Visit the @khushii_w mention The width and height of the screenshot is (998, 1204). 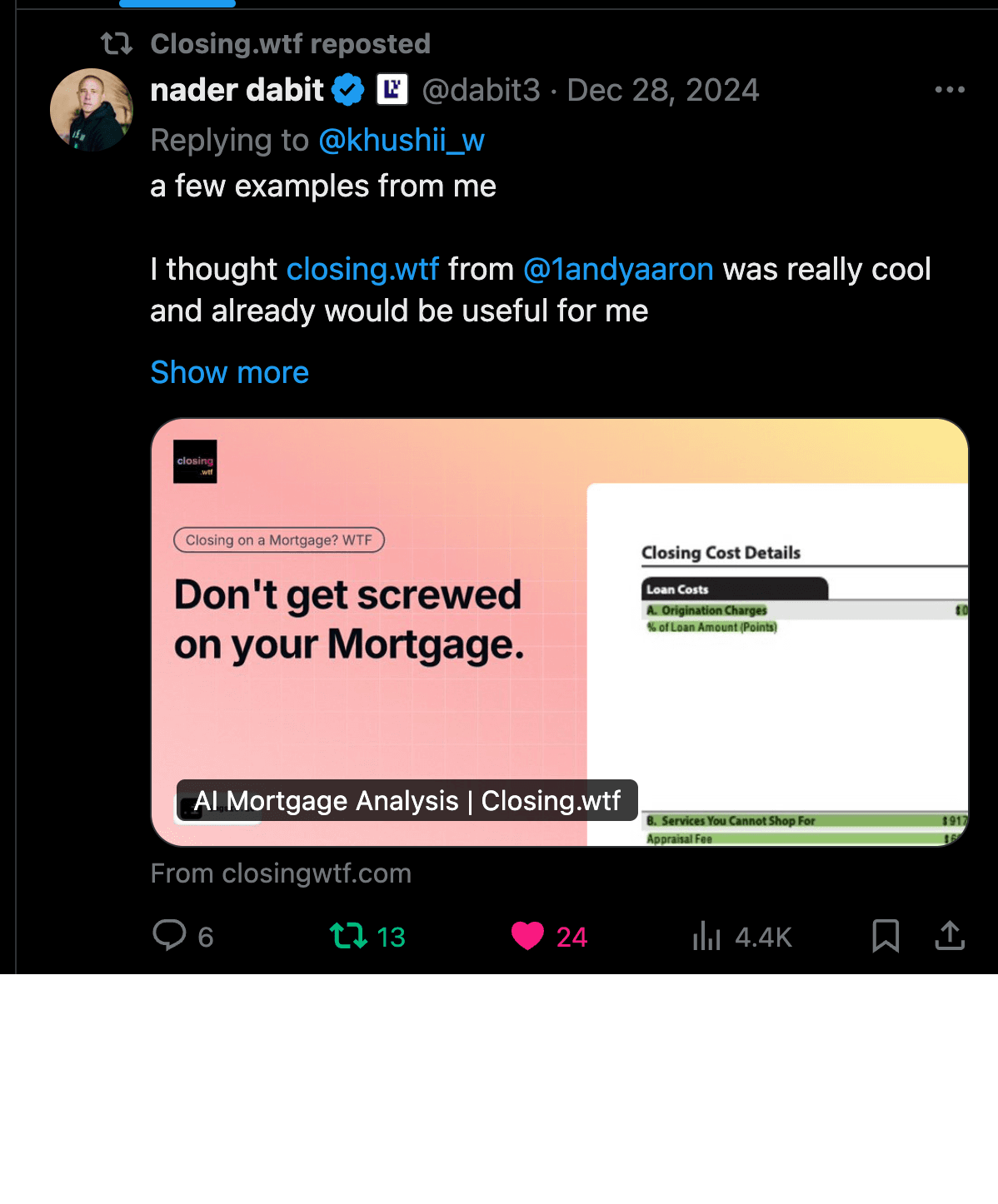402,141
